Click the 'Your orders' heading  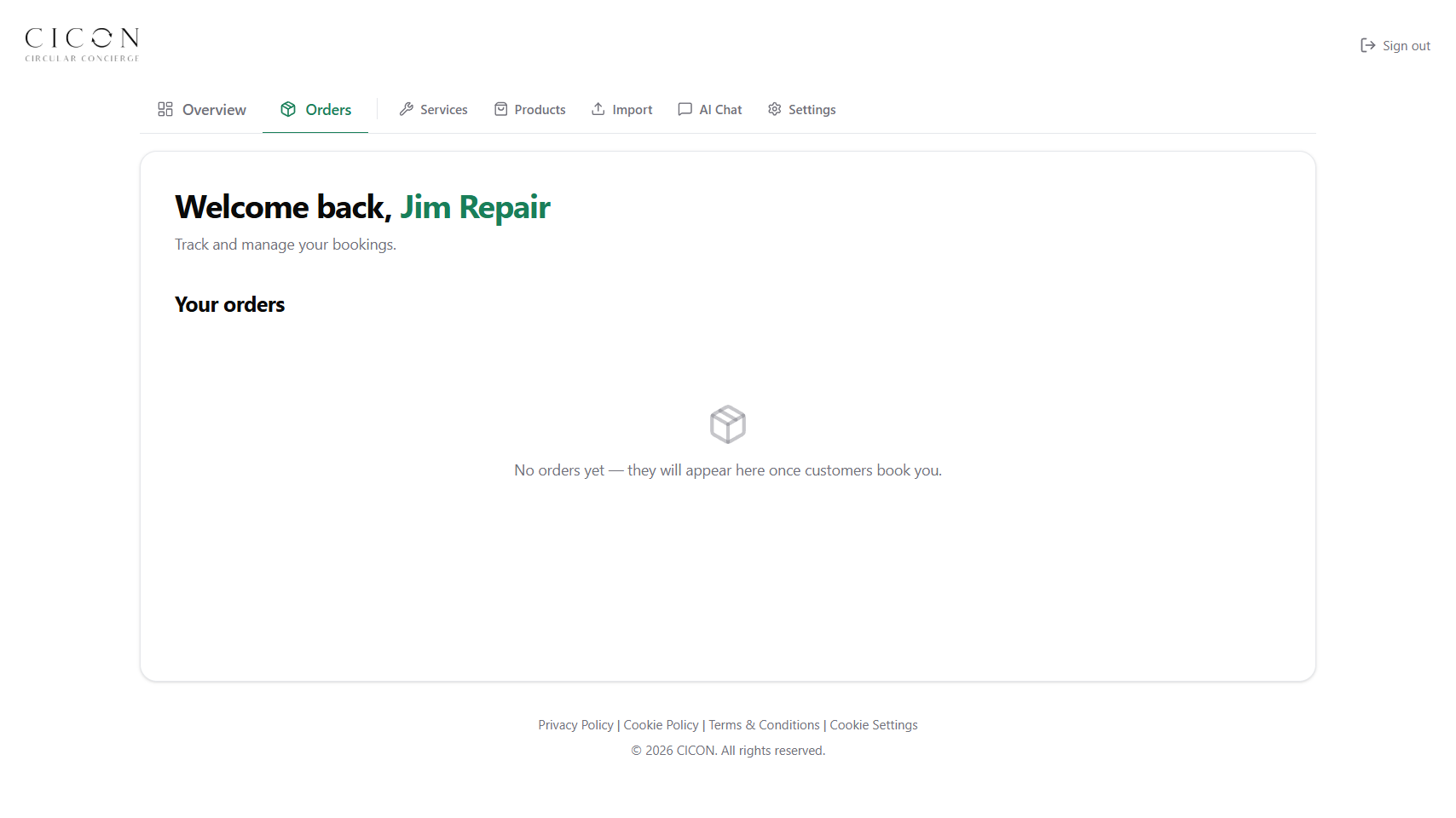[x=229, y=304]
